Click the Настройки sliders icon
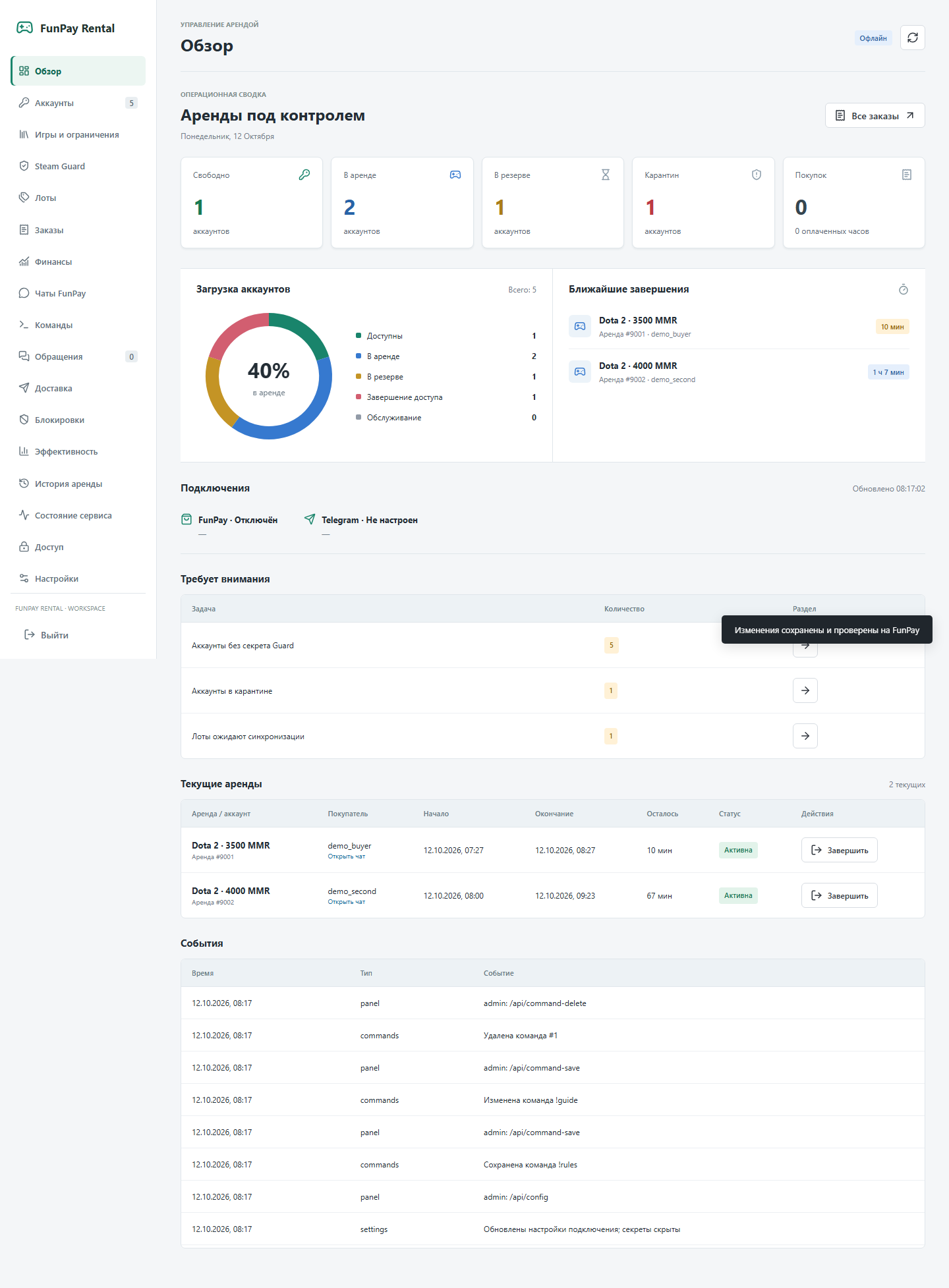Viewport: 949px width, 1288px height. pos(24,578)
